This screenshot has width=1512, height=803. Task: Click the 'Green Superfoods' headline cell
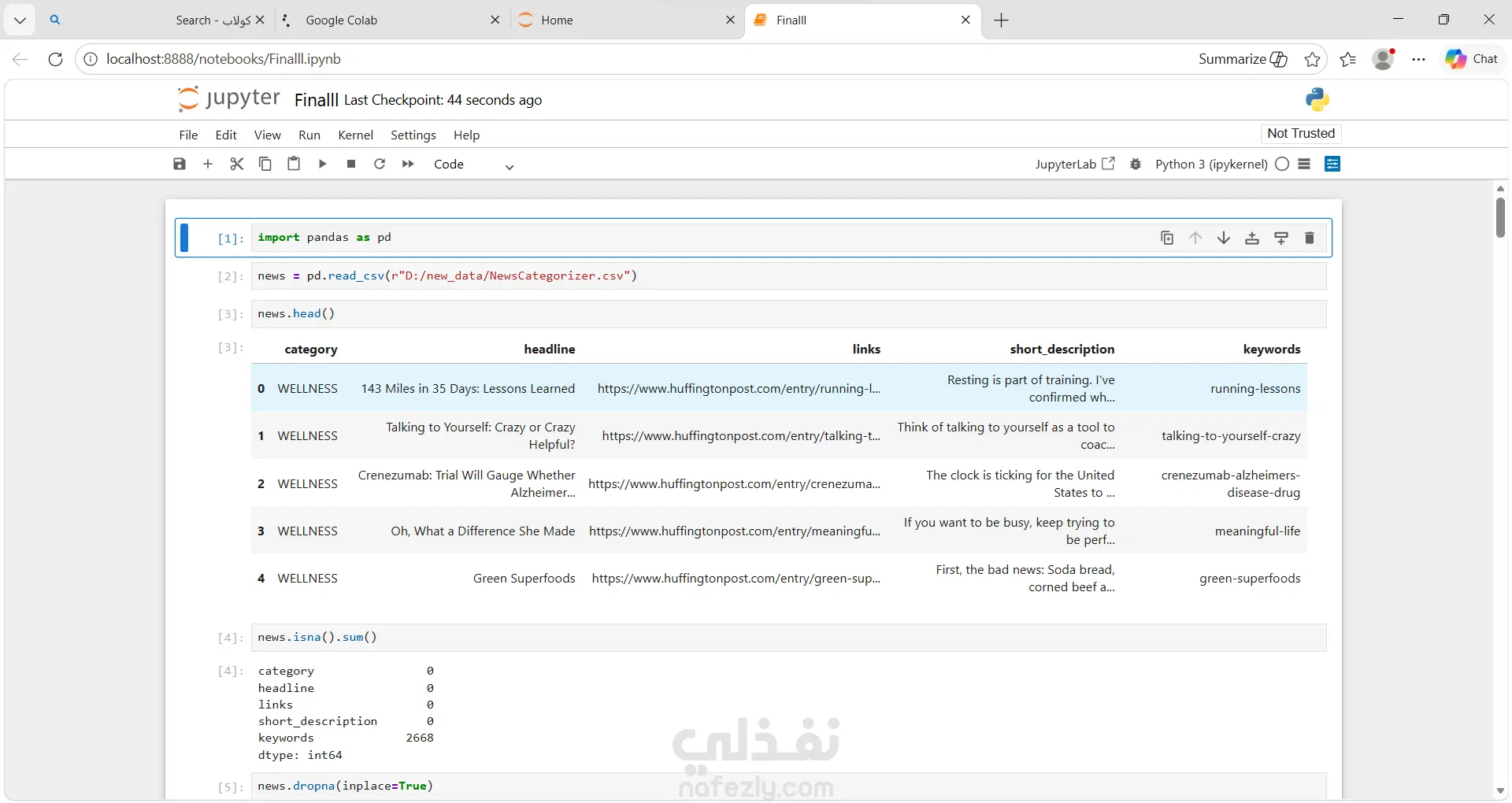(524, 578)
